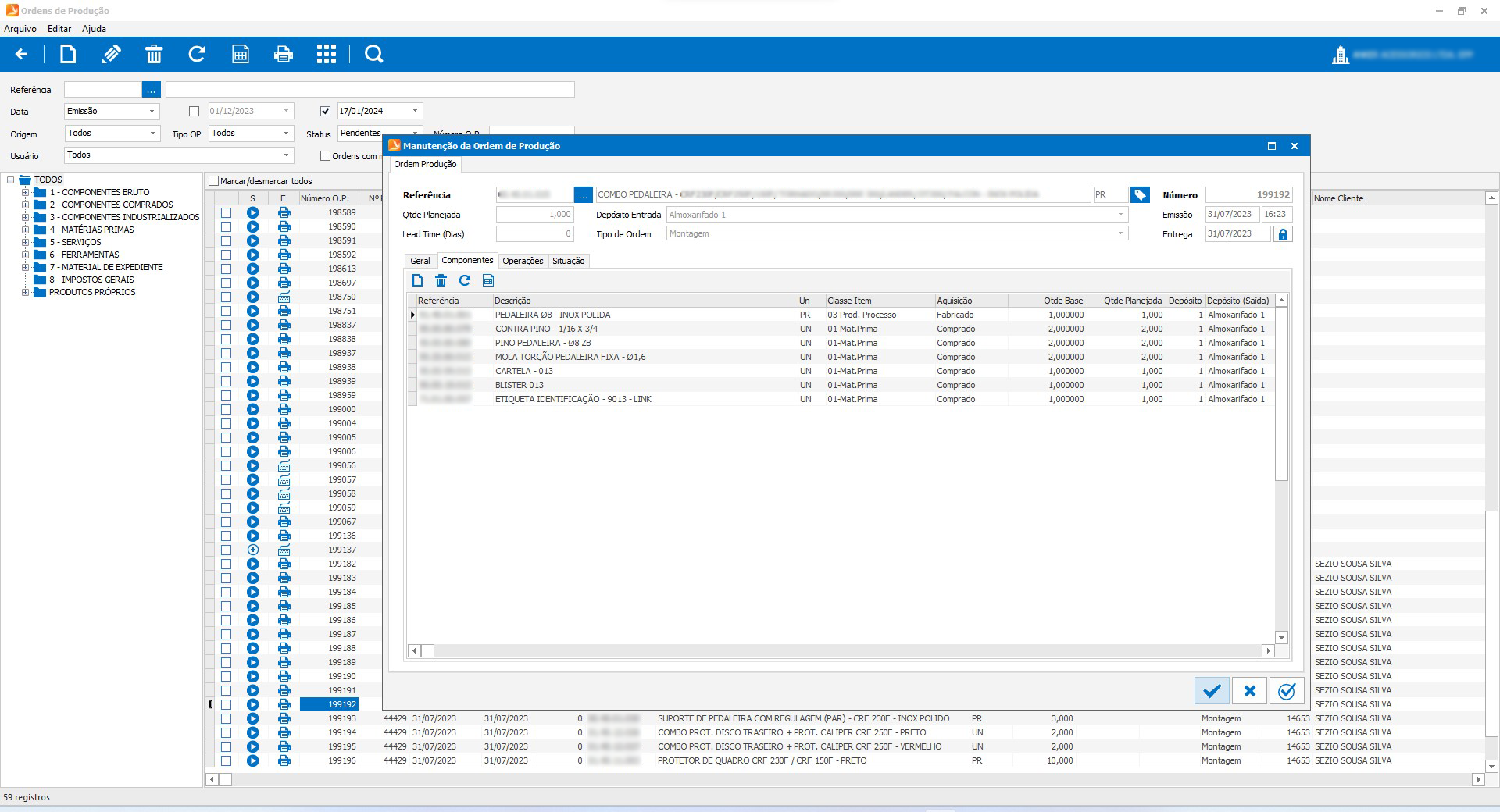Click the printer icon for order 198590
This screenshot has height=812, width=1500.
pyautogui.click(x=284, y=226)
